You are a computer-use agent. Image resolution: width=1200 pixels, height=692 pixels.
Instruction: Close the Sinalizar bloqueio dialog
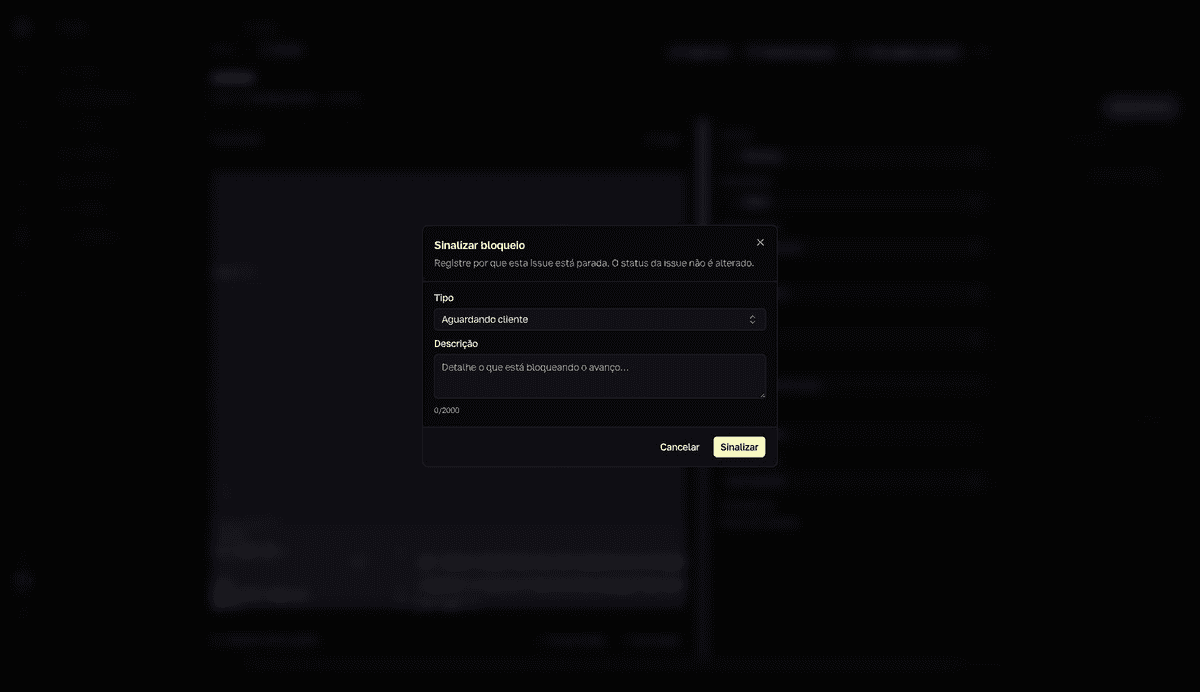pos(760,242)
